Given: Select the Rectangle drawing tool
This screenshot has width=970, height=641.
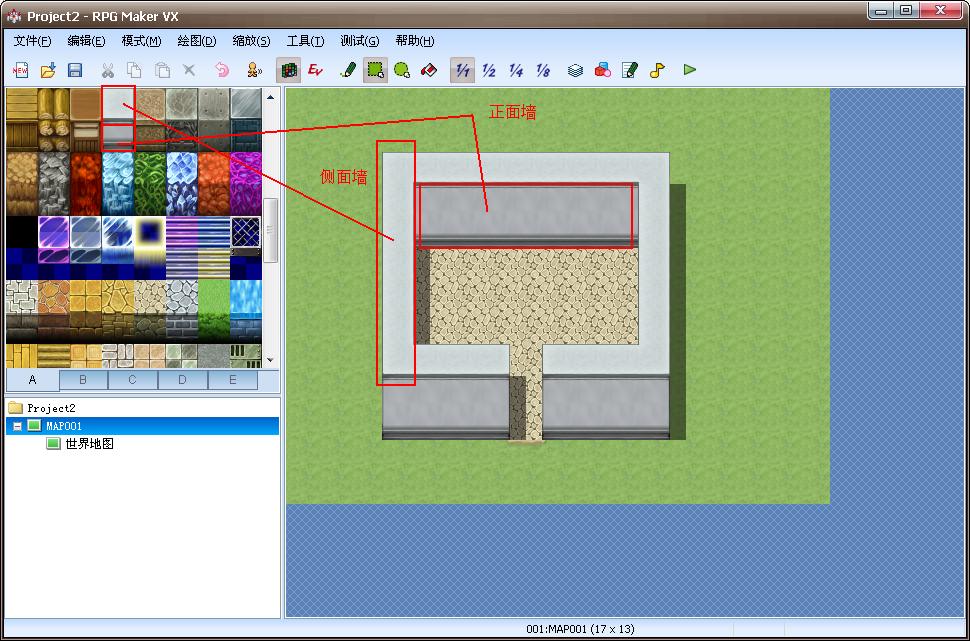Looking at the screenshot, I should tap(375, 70).
